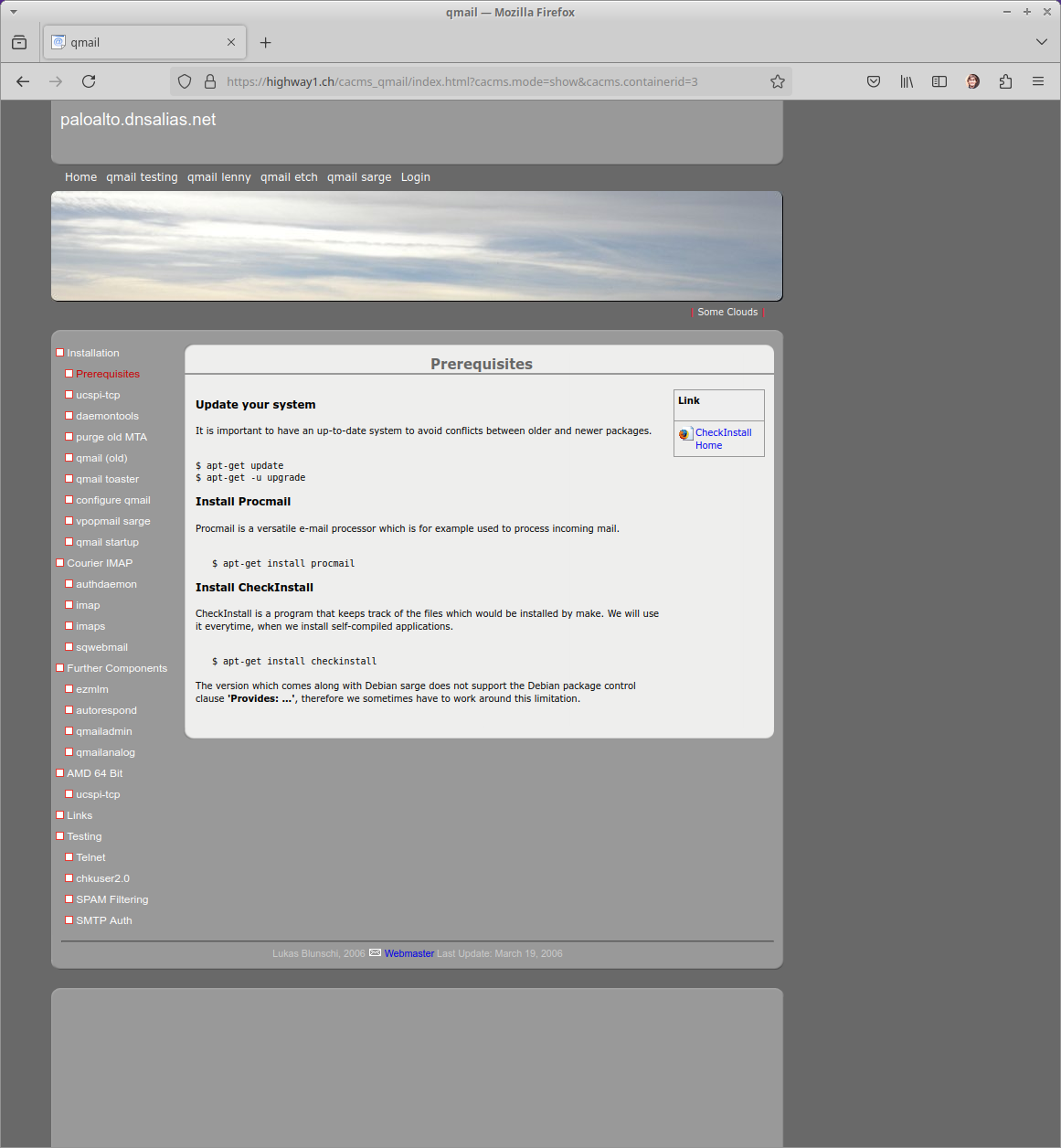Open the qmail sarge menu item
1061x1148 pixels.
359,177
